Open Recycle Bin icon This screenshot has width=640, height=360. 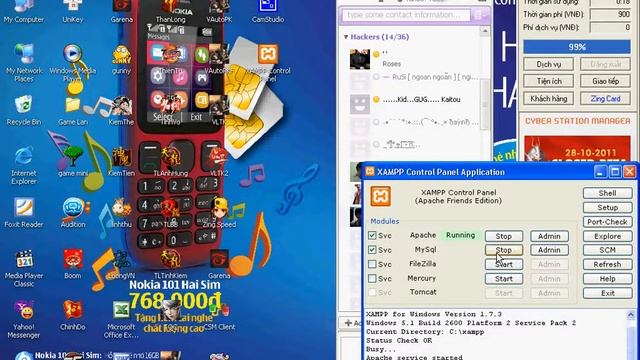(24, 110)
